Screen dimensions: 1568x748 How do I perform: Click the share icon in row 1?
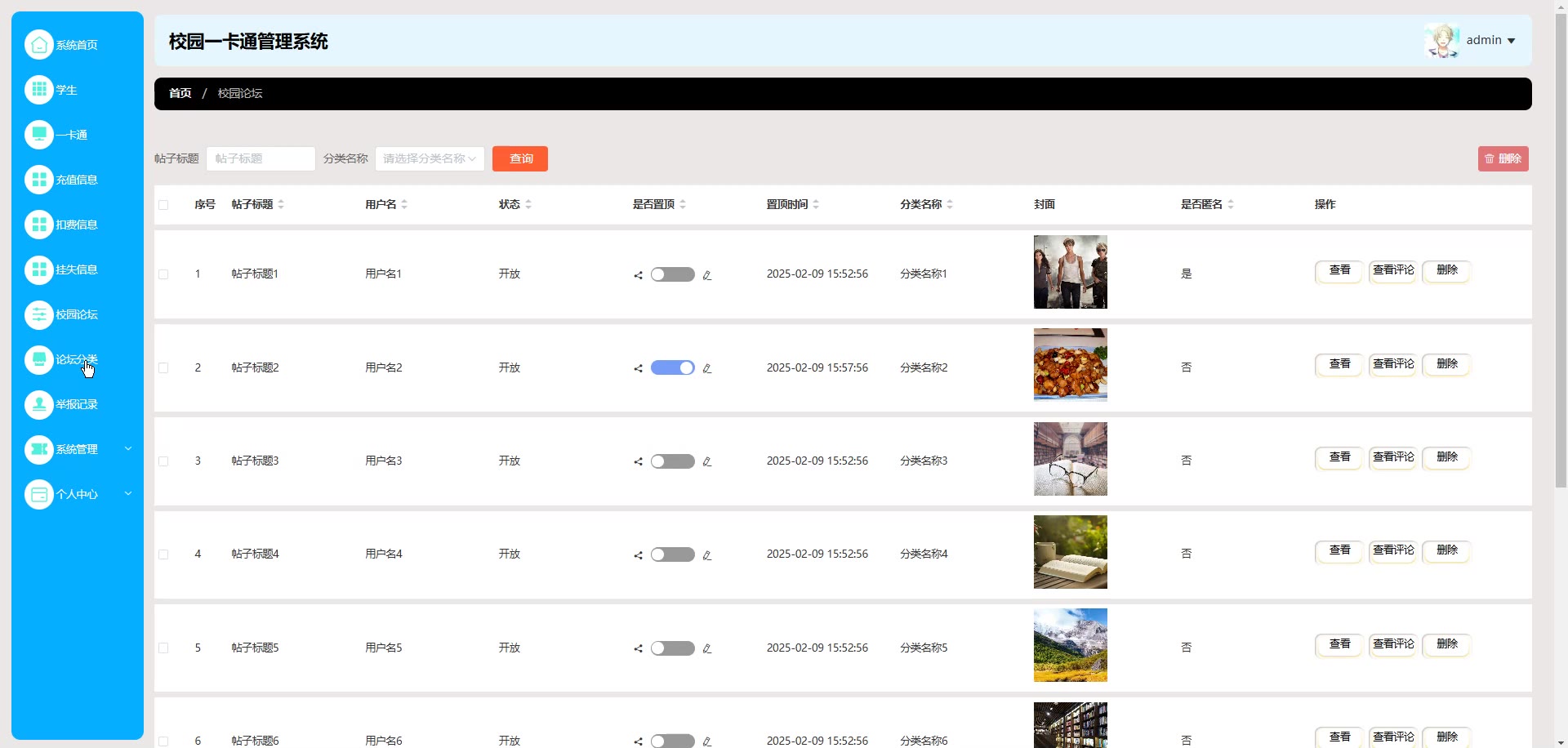[x=638, y=275]
